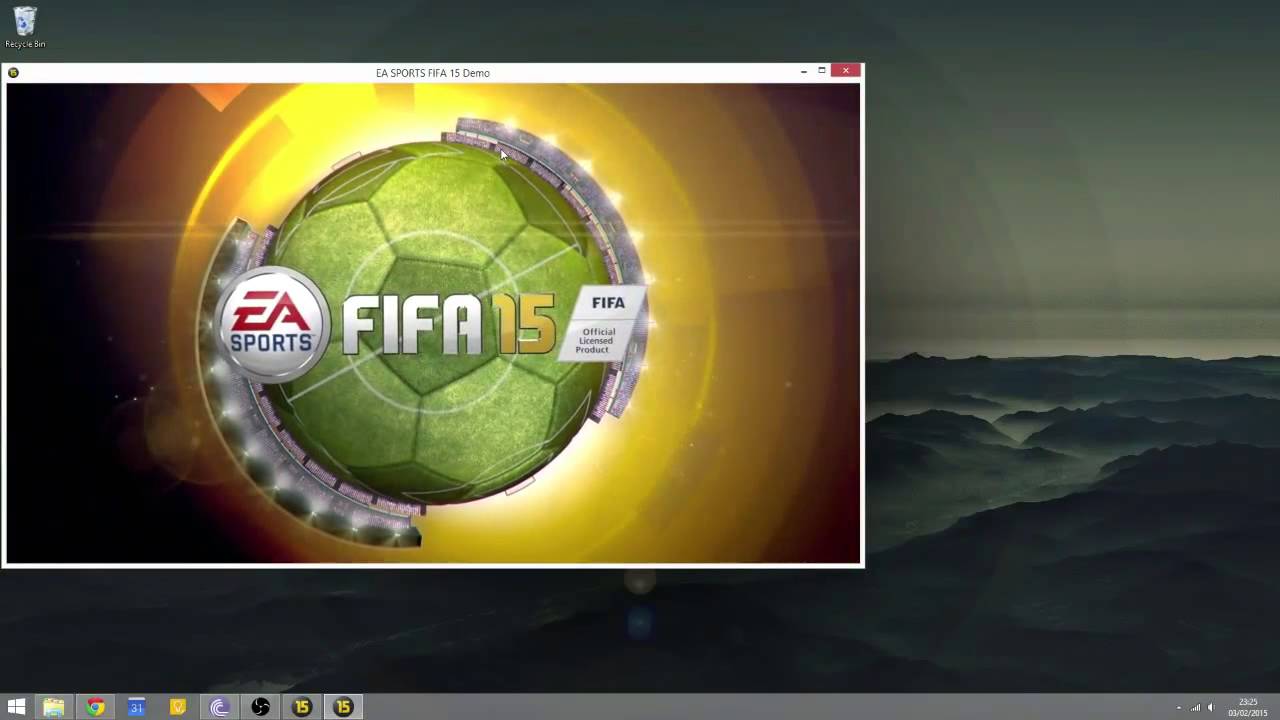The width and height of the screenshot is (1280, 720).
Task: Launch File Explorer from the taskbar
Action: (x=54, y=707)
